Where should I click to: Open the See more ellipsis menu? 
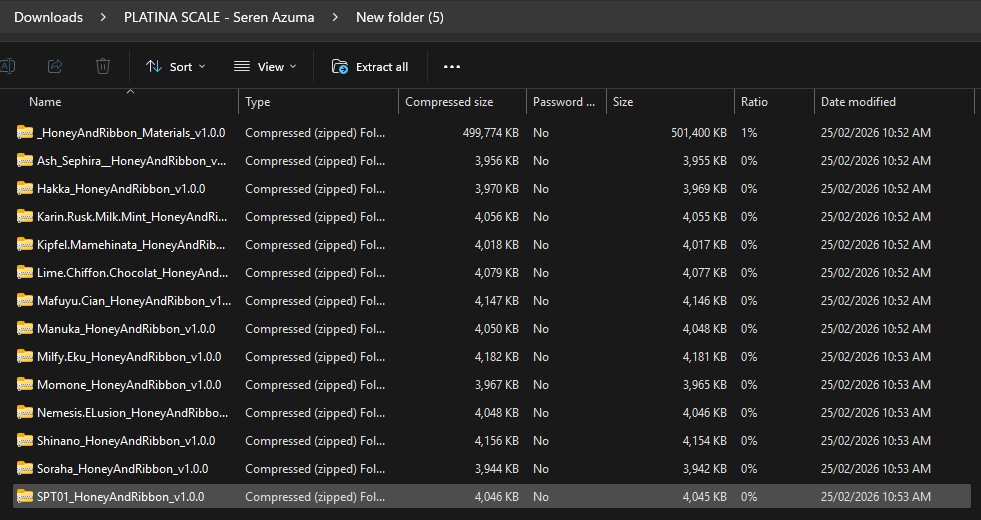tap(452, 66)
